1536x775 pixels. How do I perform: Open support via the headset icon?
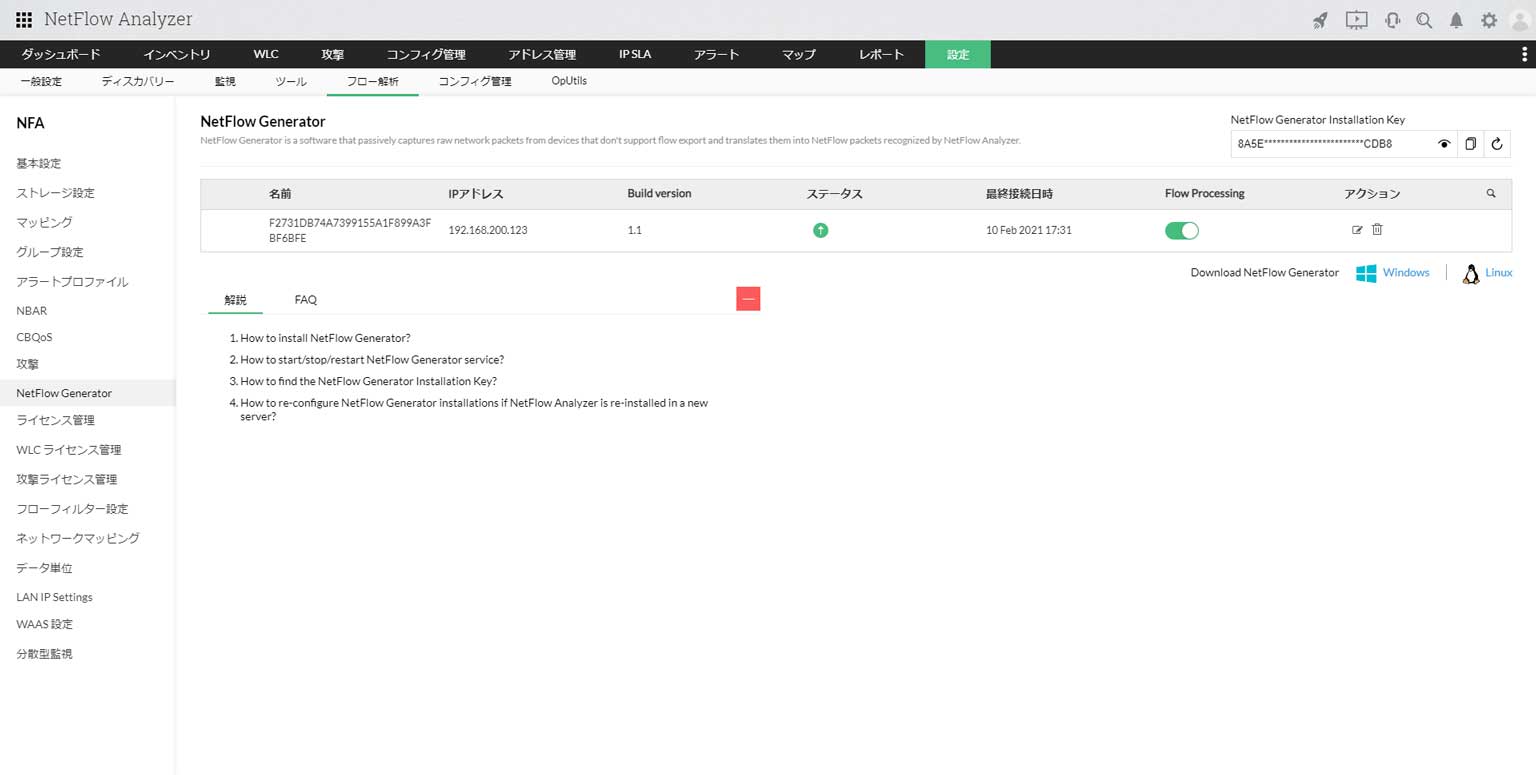pos(1391,19)
